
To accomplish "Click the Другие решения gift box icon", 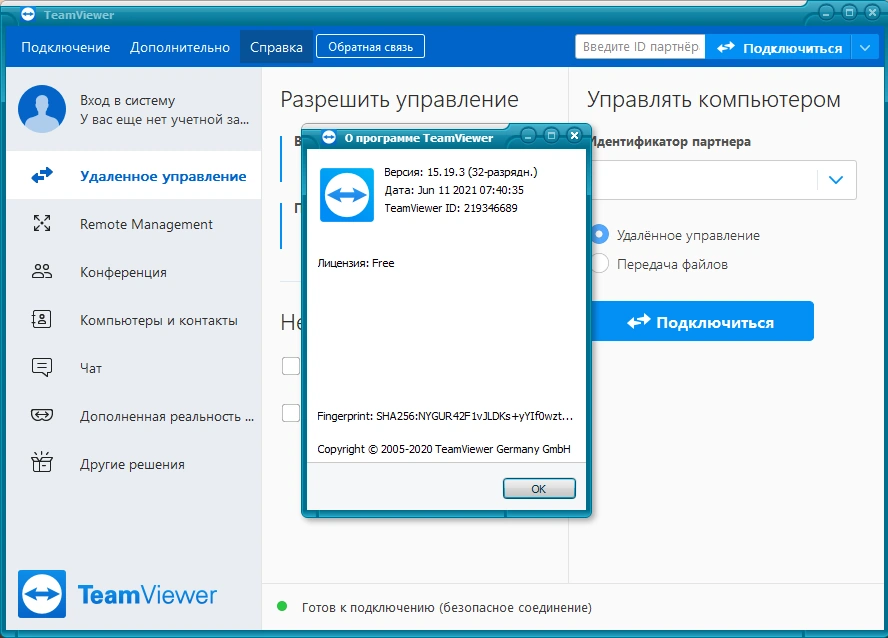I will (42, 463).
